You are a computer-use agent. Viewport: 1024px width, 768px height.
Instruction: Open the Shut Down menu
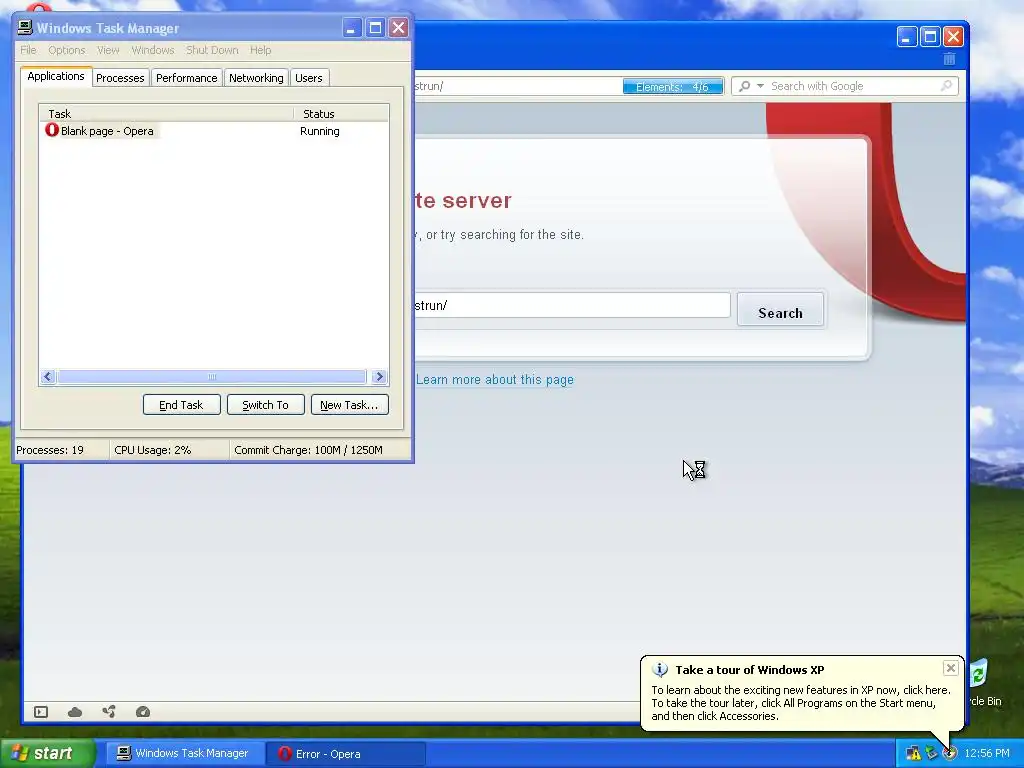tap(212, 50)
